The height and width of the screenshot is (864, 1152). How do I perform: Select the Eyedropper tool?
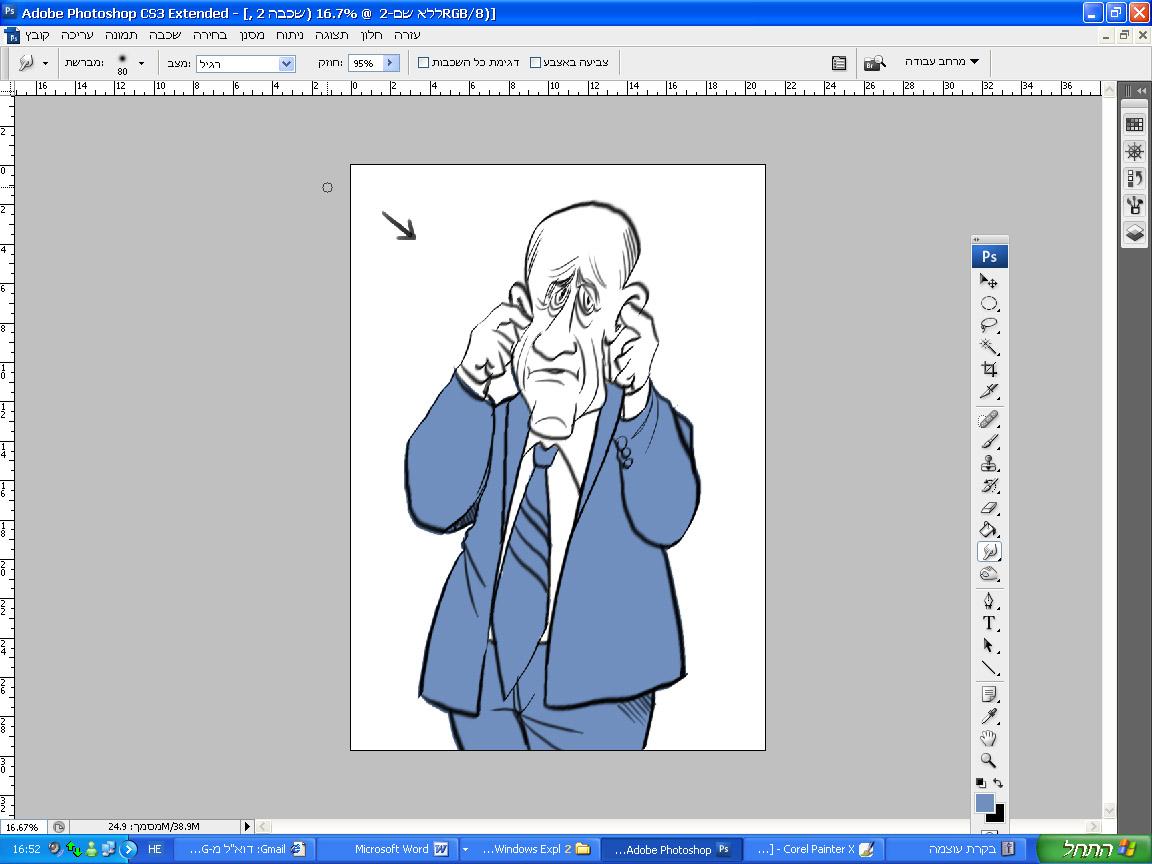click(989, 717)
